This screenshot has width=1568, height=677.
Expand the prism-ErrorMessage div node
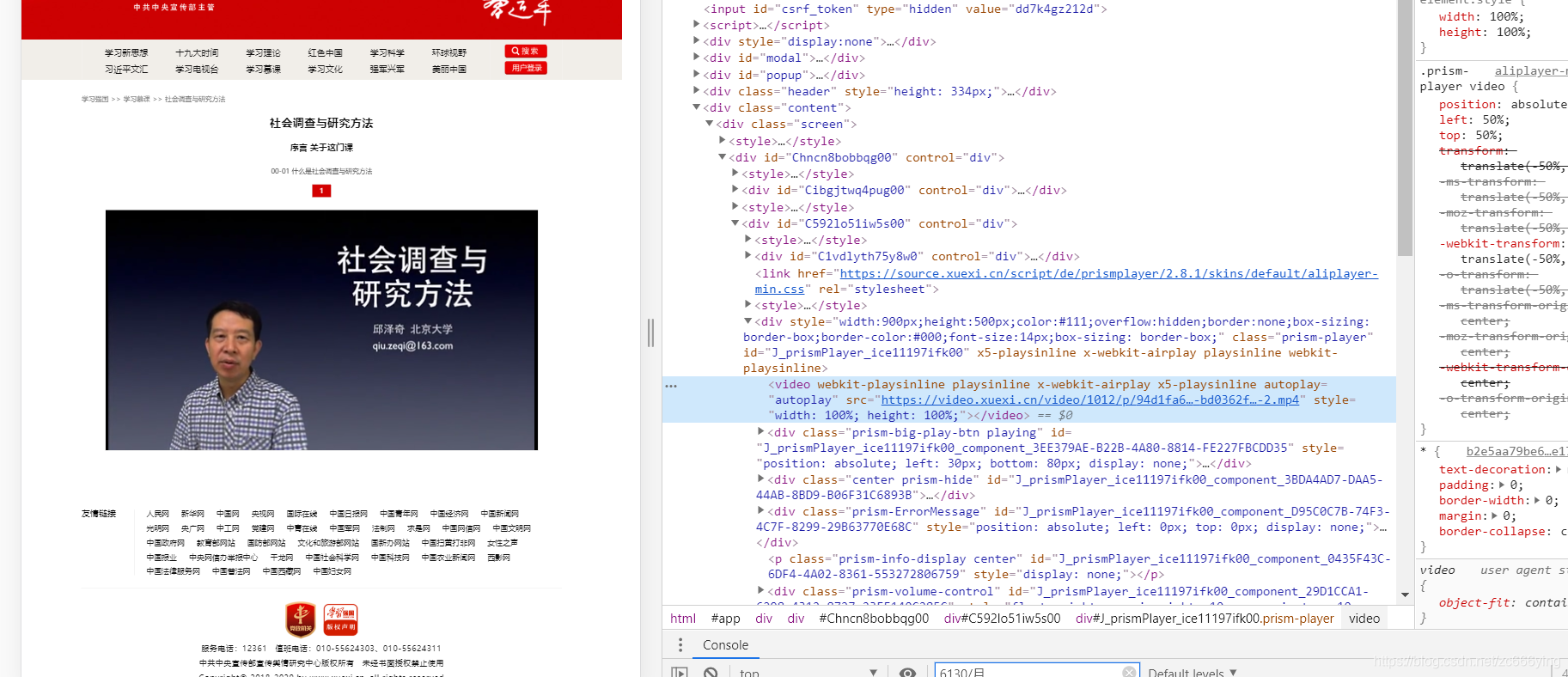point(761,511)
